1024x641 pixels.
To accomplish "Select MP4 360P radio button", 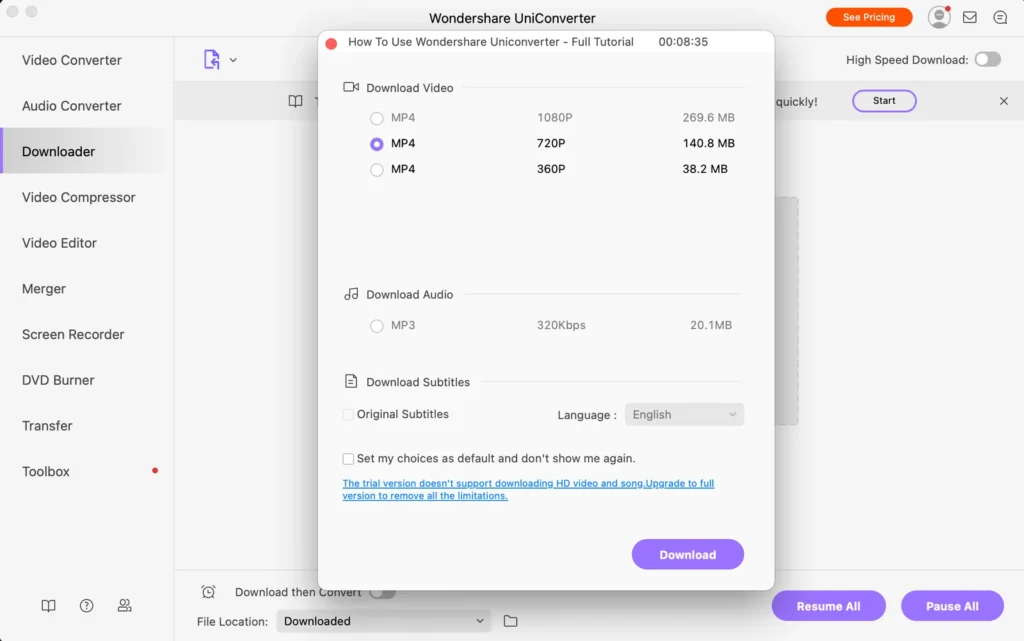I will tap(376, 170).
